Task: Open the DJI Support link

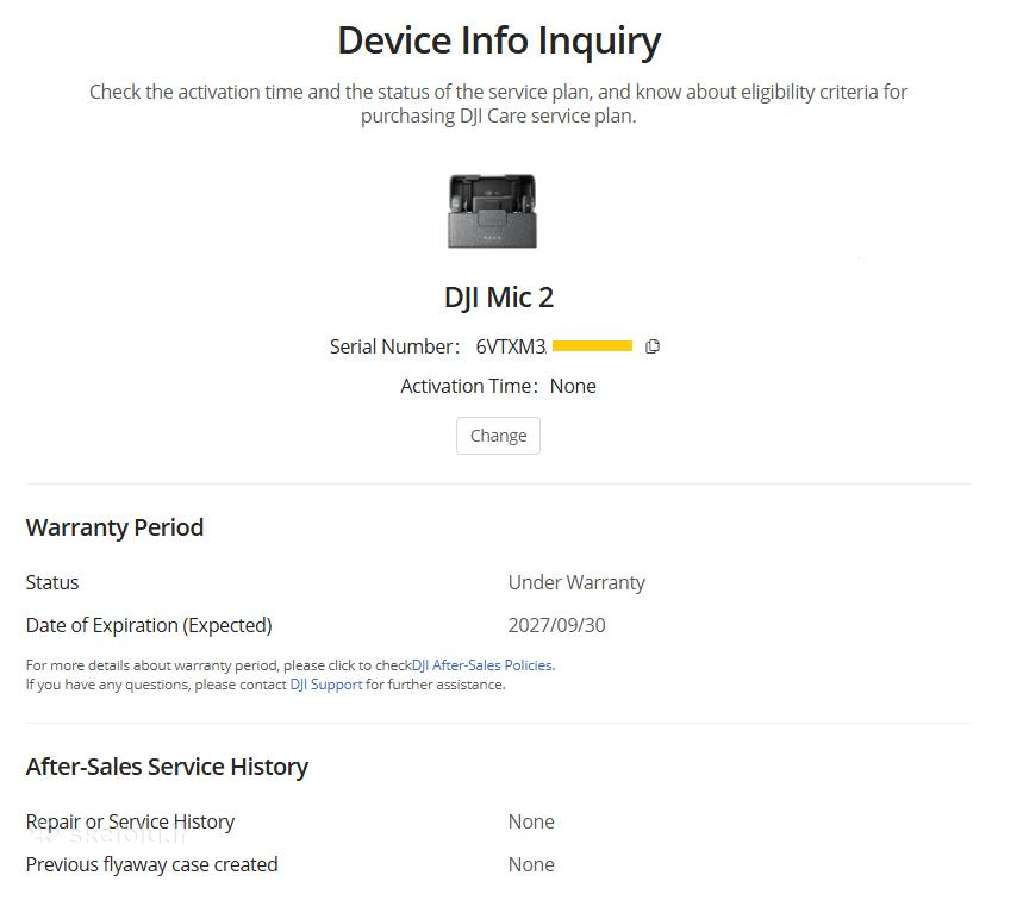Action: pos(326,684)
